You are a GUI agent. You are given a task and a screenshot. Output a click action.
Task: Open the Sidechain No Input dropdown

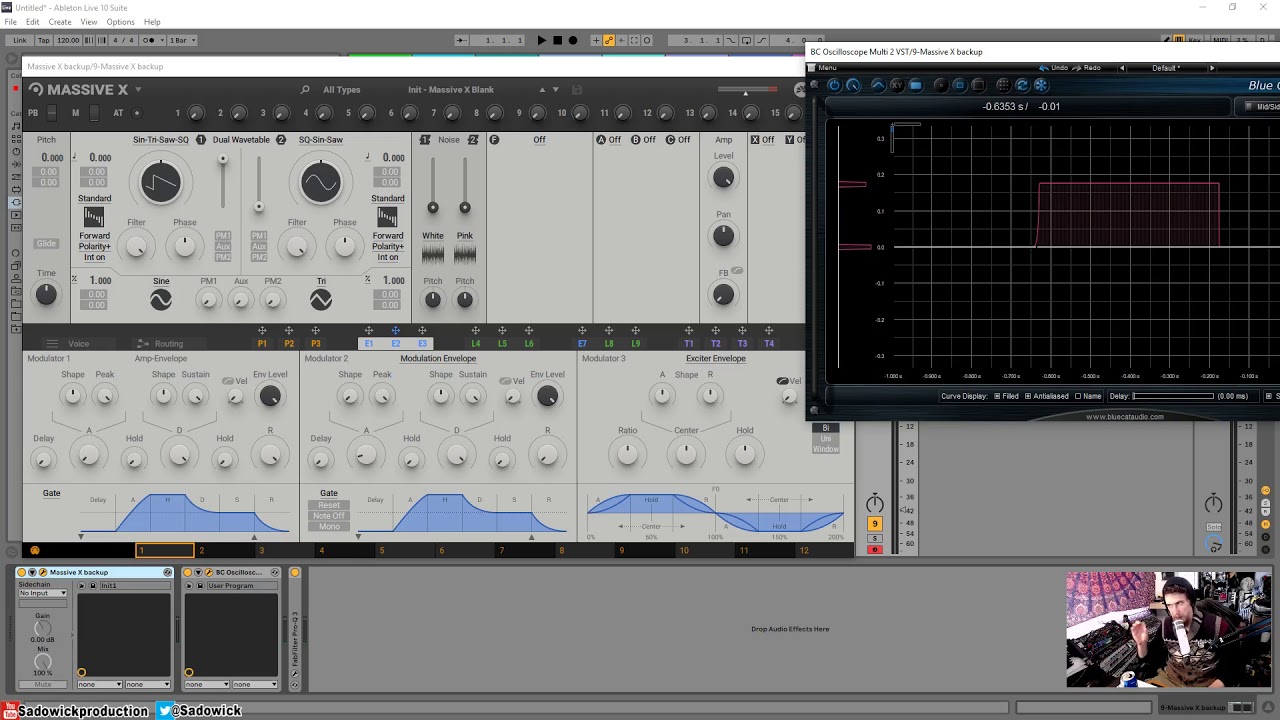[x=43, y=593]
